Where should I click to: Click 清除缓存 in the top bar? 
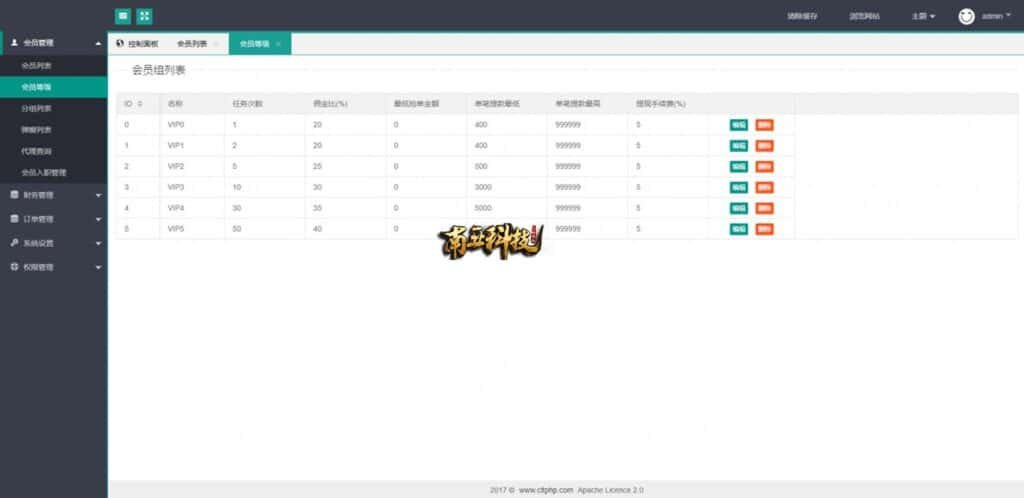802,16
